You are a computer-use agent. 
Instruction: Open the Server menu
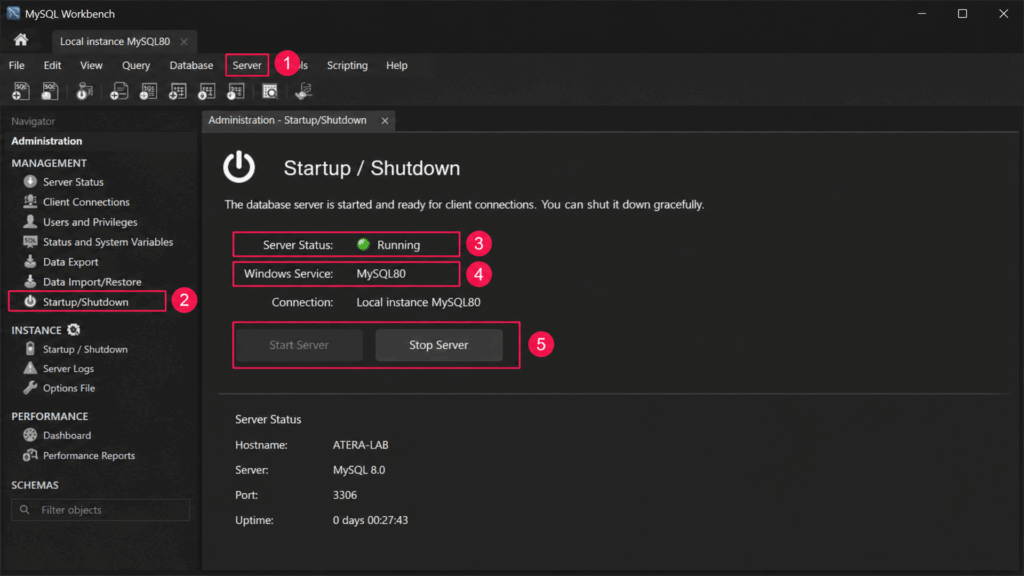(x=247, y=65)
